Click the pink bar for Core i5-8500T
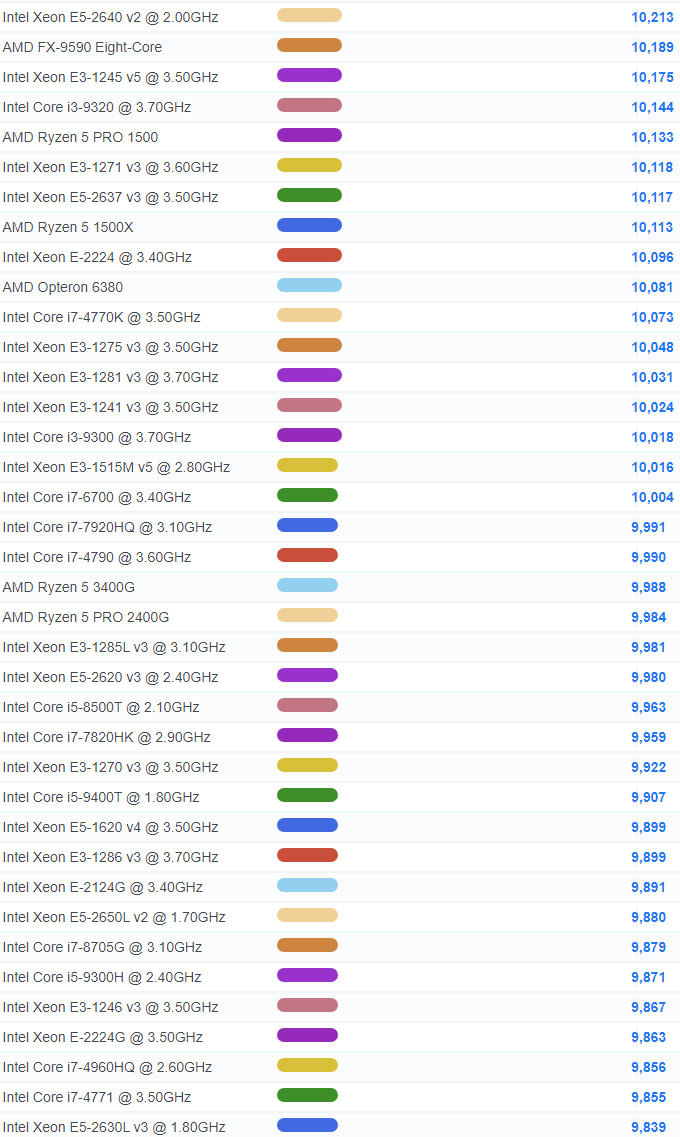 coord(307,706)
